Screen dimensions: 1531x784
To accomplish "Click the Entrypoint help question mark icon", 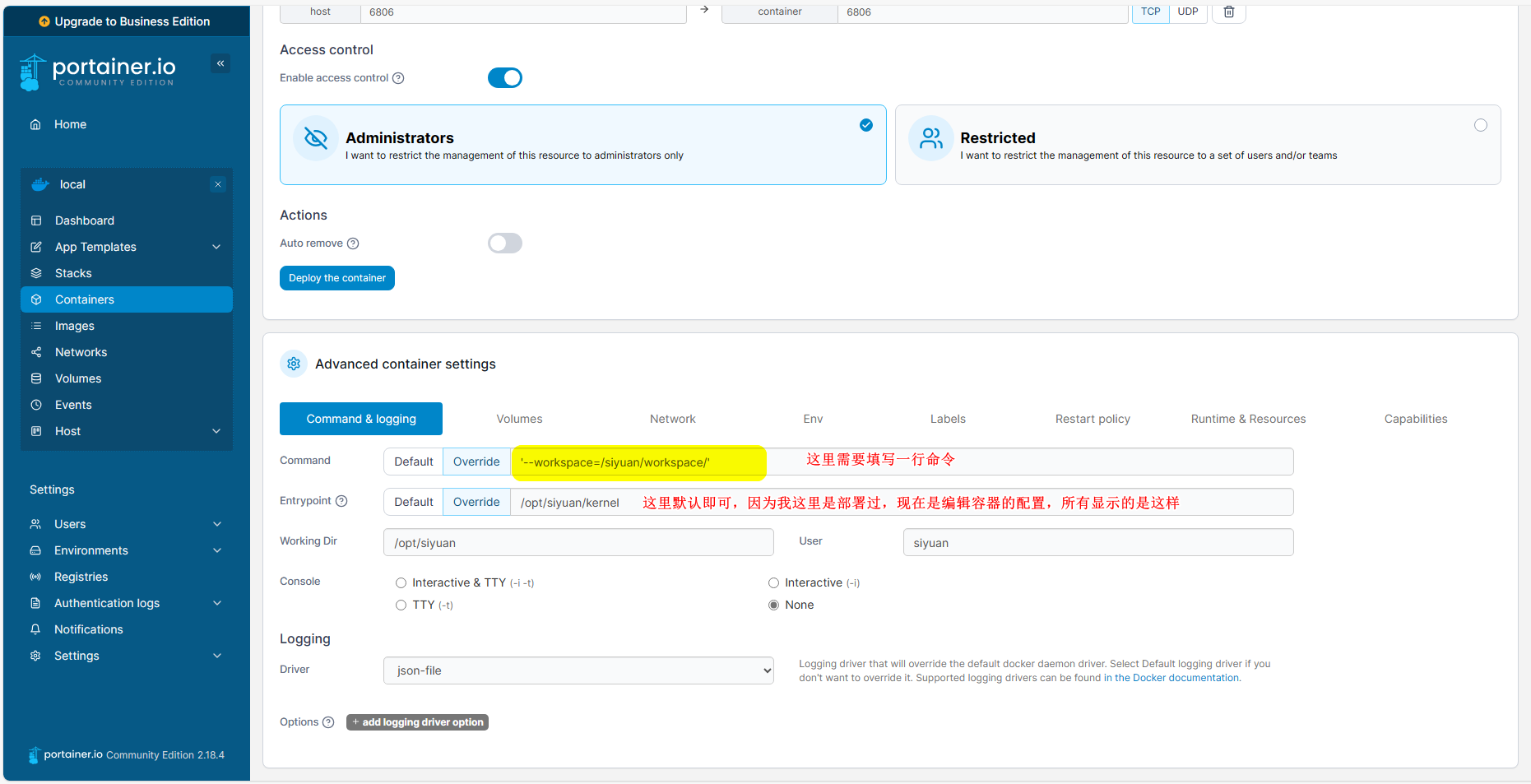I will pos(341,501).
